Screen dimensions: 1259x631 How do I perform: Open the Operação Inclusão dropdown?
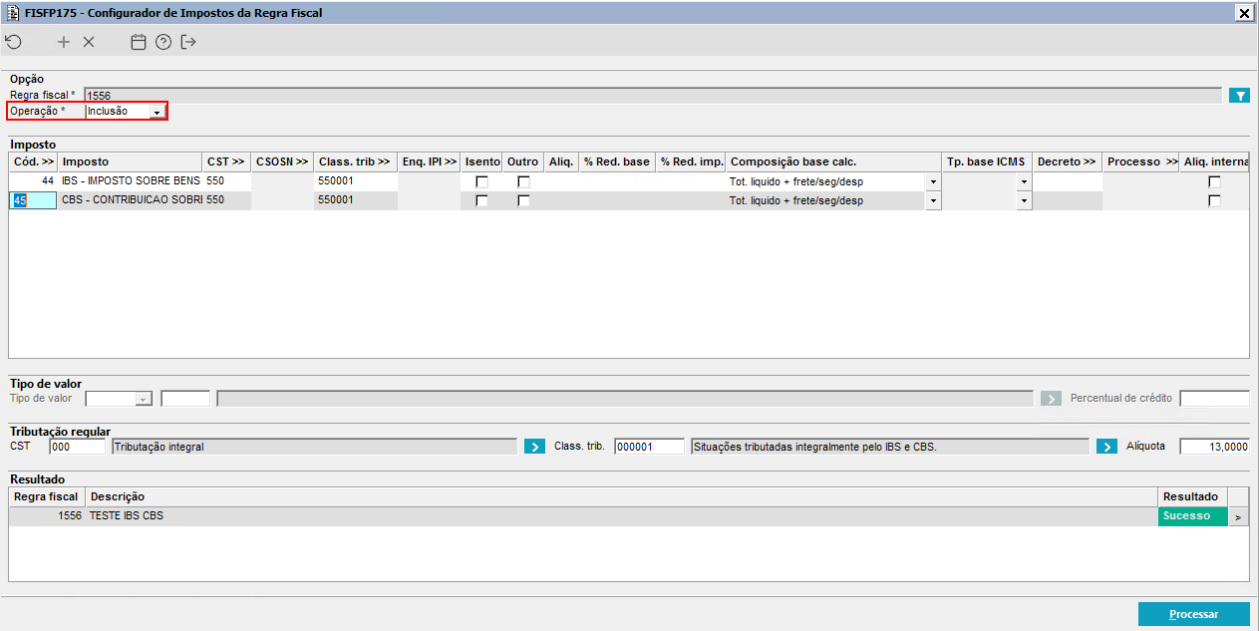(x=157, y=112)
